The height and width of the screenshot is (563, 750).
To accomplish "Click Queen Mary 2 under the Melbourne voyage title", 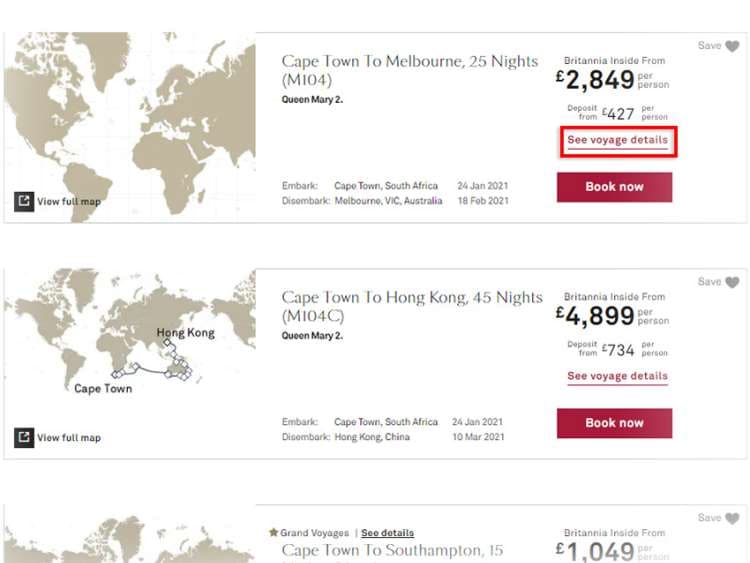I will [312, 100].
